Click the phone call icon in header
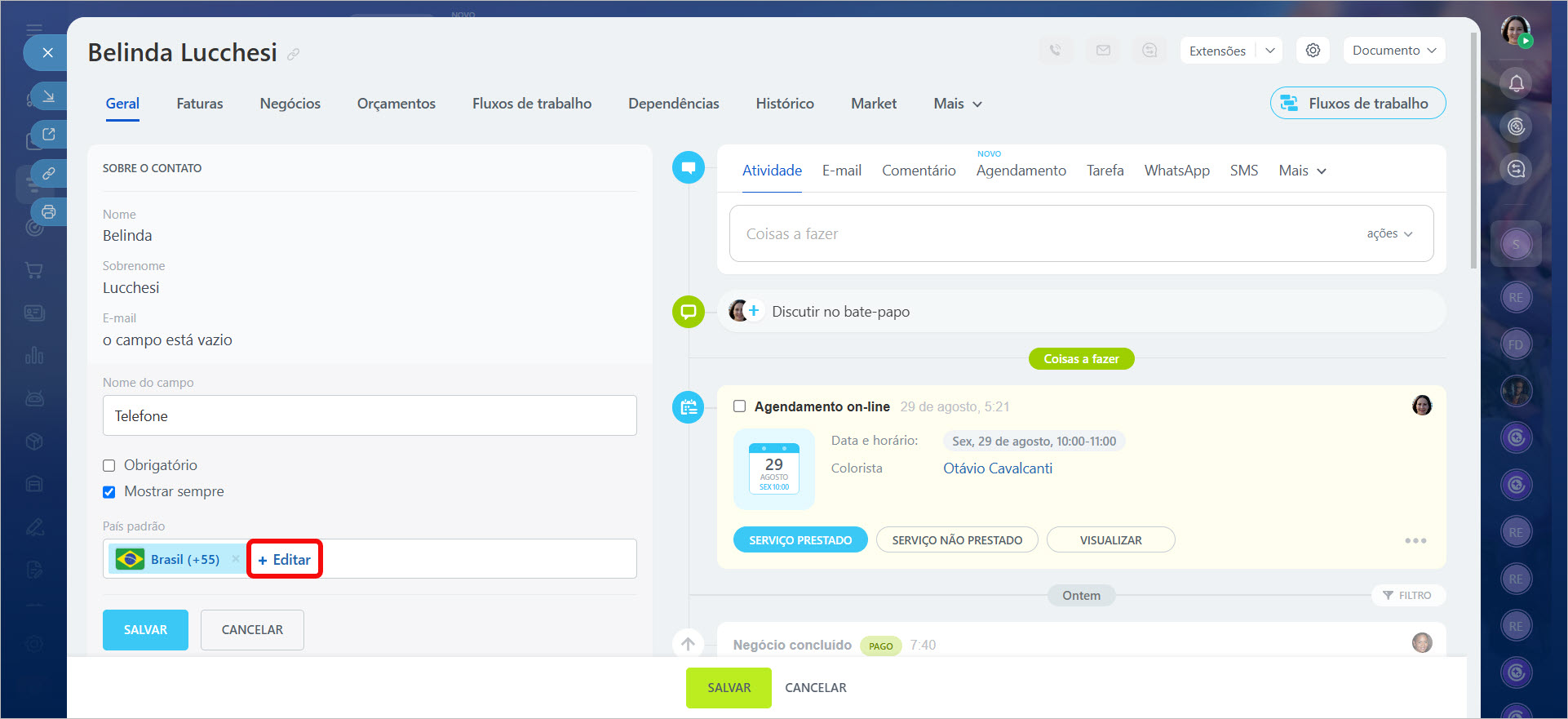This screenshot has height=719, width=1568. (x=1056, y=51)
